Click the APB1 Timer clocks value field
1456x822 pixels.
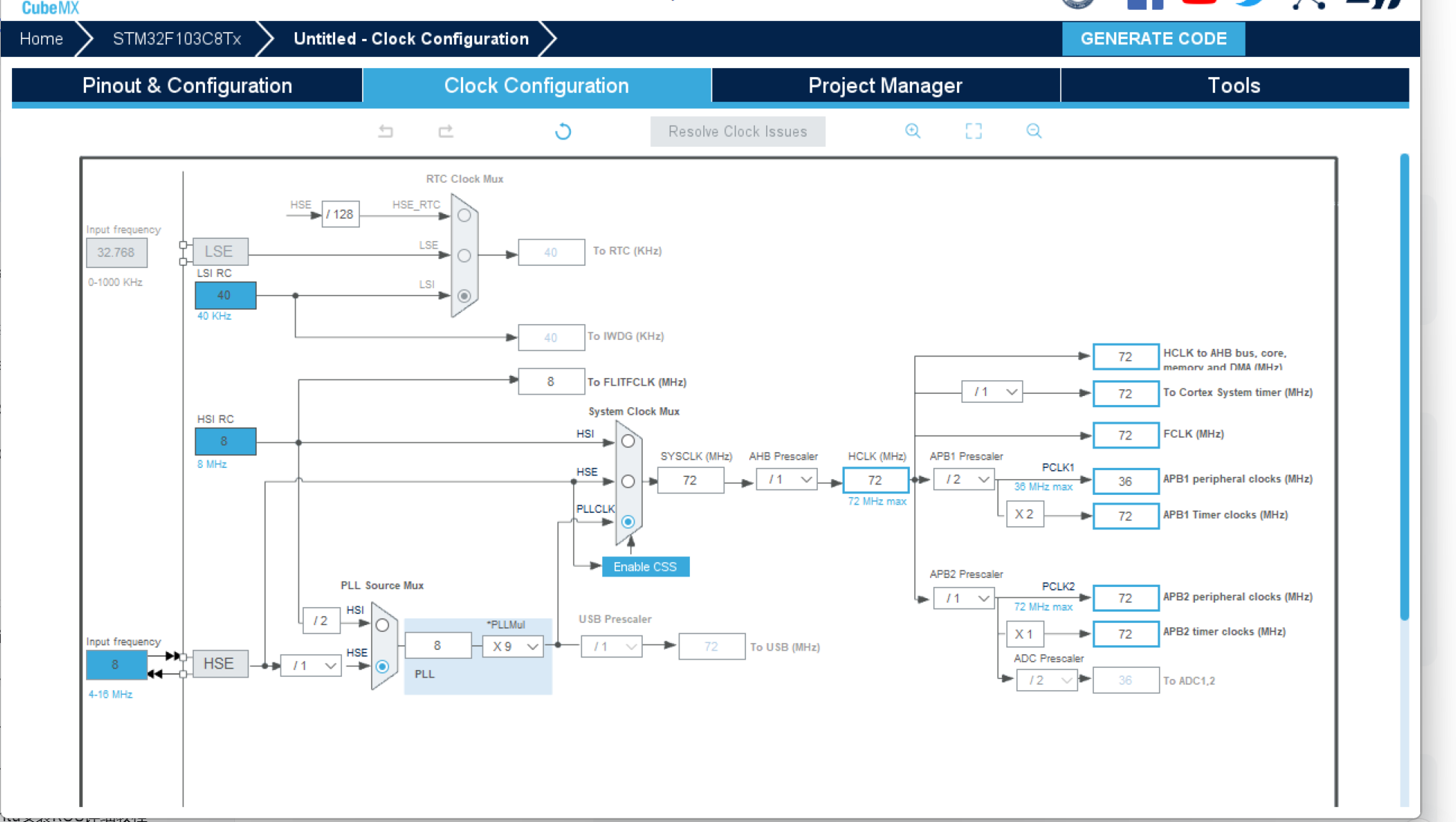click(x=1125, y=516)
